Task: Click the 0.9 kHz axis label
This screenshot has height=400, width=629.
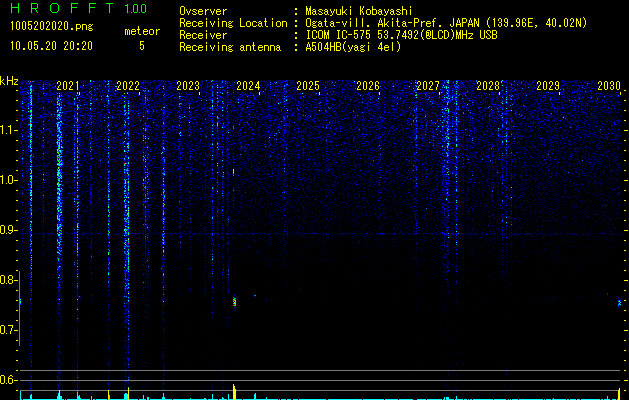Action: (9, 230)
